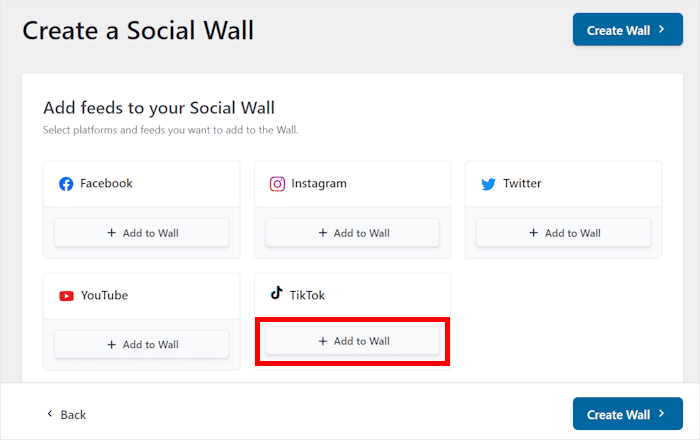Click the Instagram logo icon

point(277,184)
